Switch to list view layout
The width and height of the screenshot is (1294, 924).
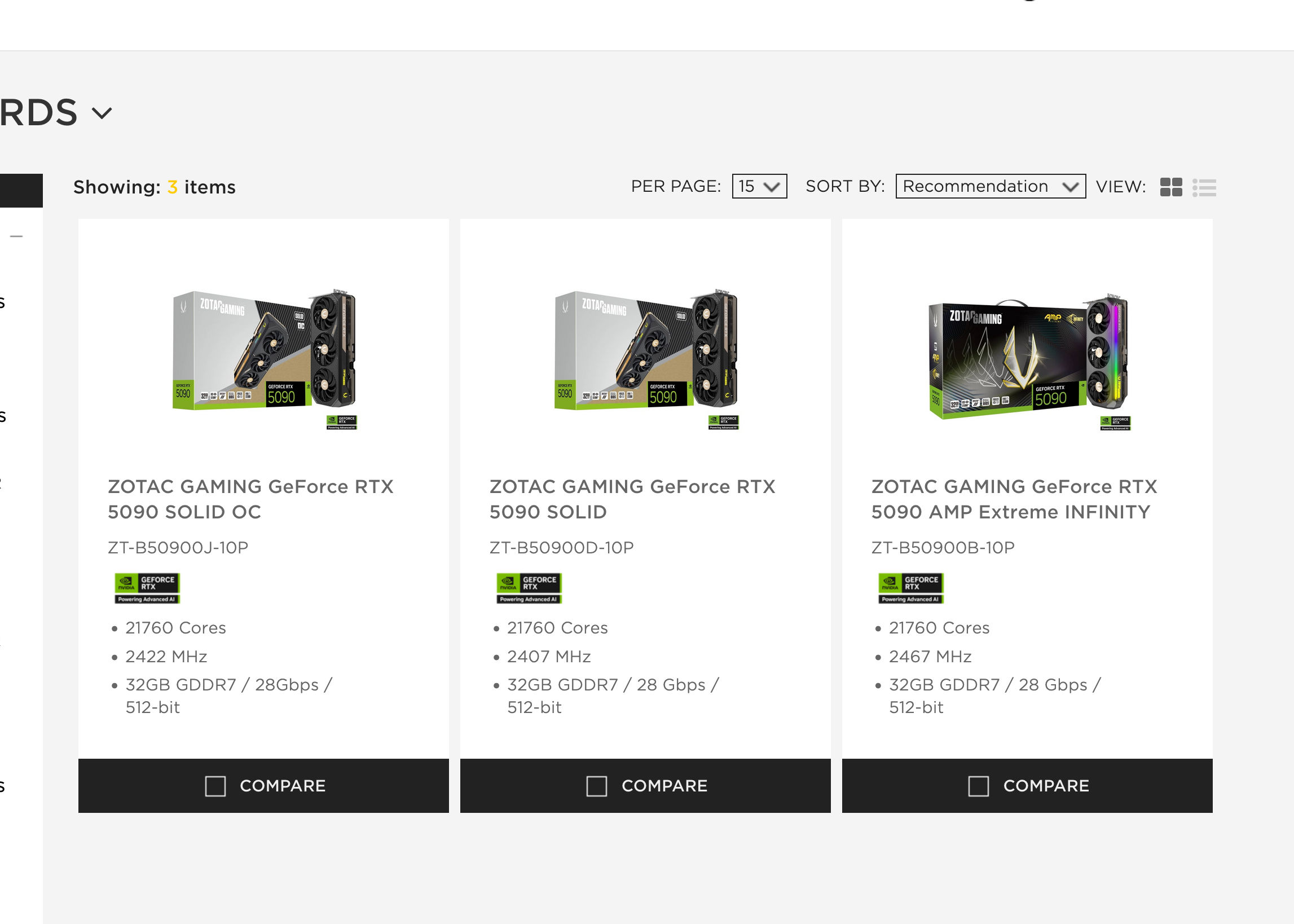tap(1204, 187)
